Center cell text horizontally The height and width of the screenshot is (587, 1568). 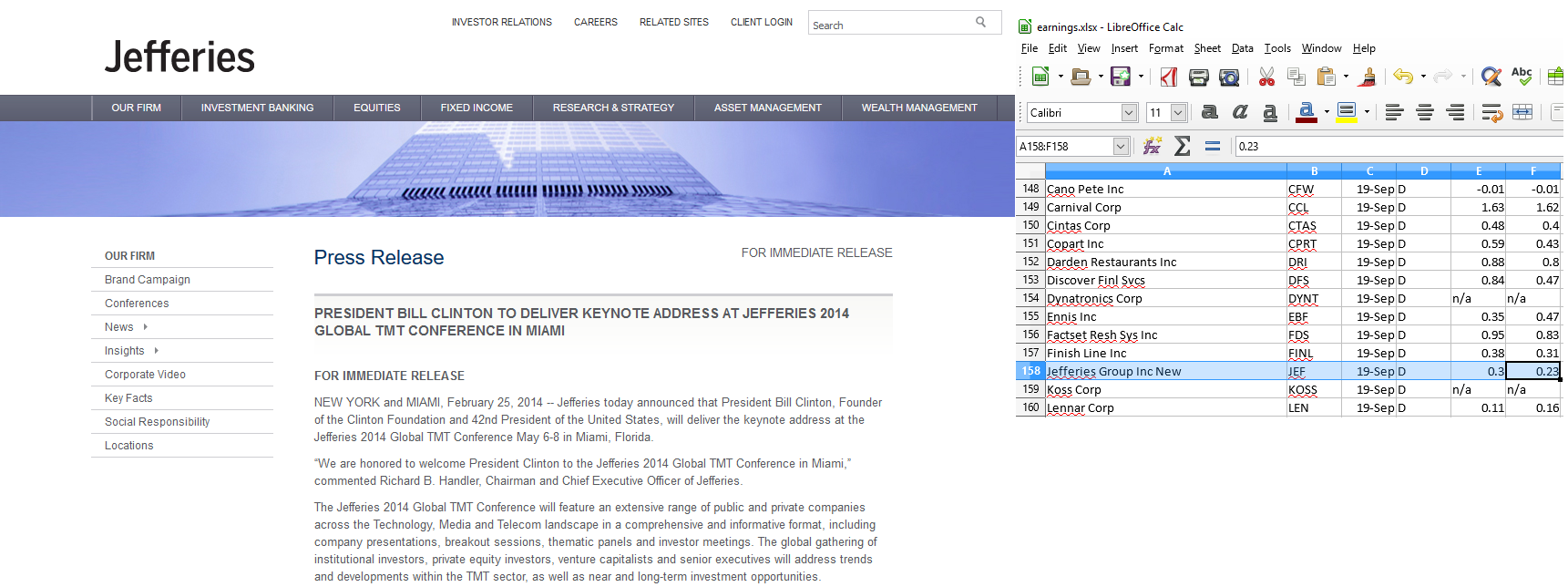(x=1425, y=112)
